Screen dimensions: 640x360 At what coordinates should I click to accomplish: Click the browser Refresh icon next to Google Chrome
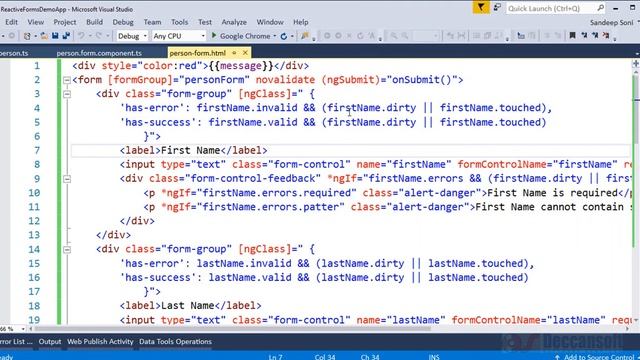click(284, 36)
